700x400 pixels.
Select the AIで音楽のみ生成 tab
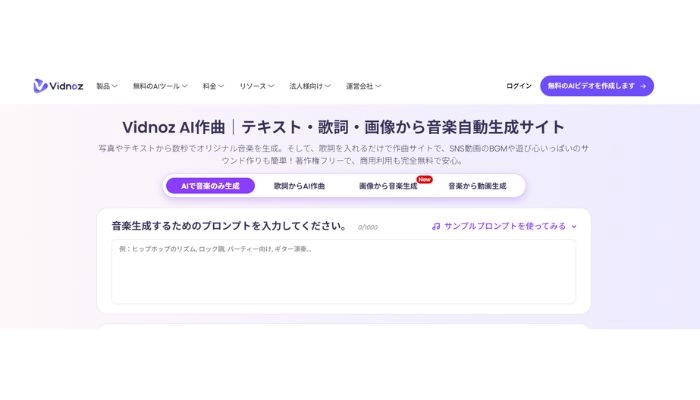[x=210, y=186]
